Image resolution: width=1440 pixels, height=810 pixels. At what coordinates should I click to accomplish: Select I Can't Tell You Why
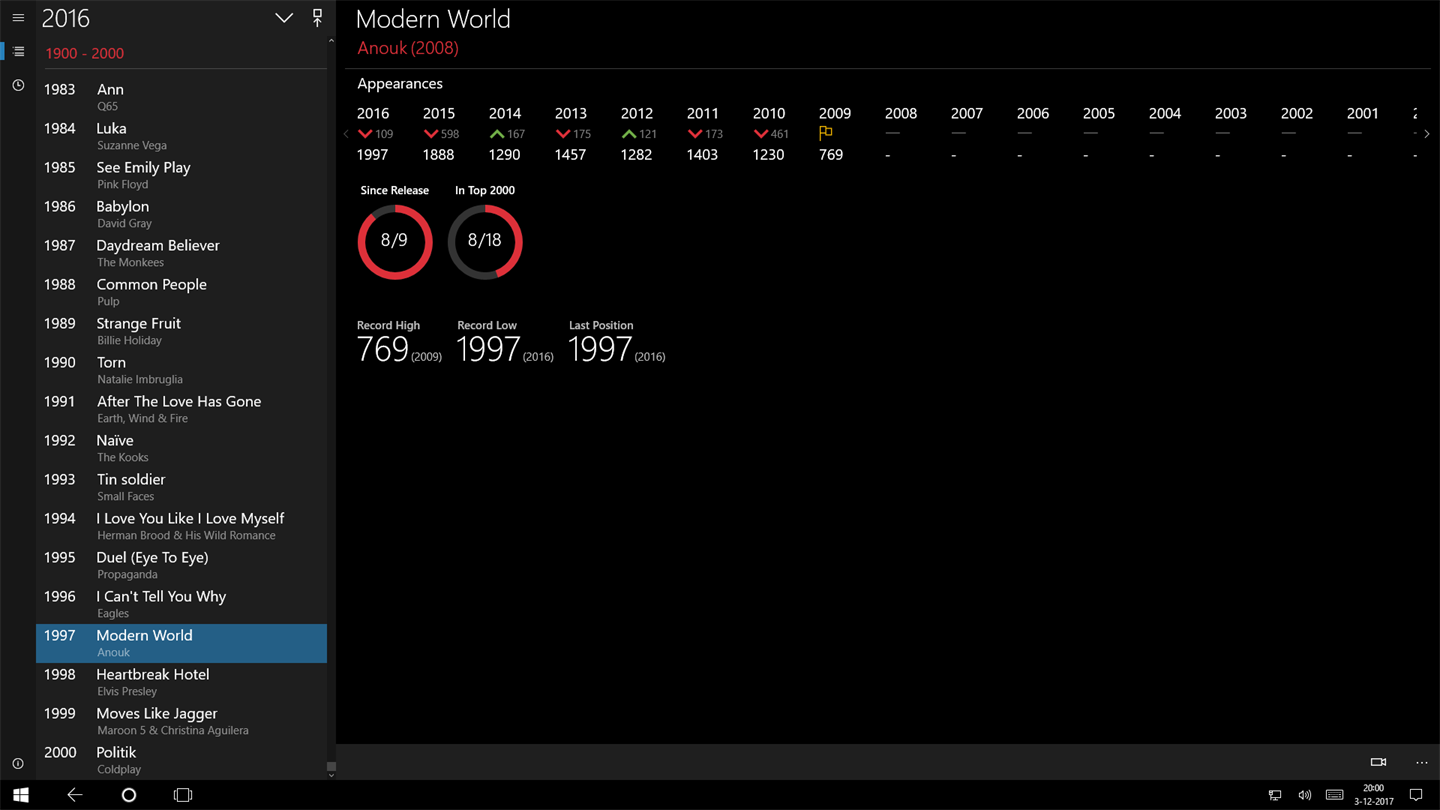[x=181, y=604]
